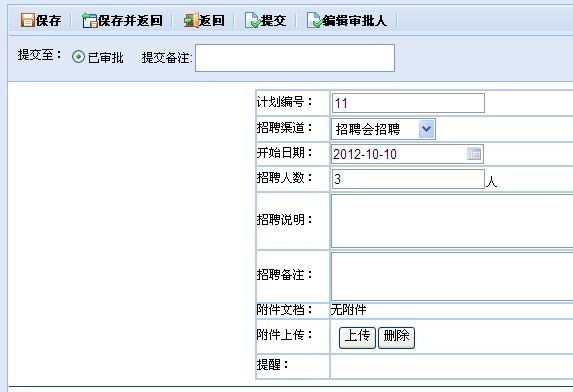Image resolution: width=573 pixels, height=392 pixels.
Task: Focus the 提交备注 text box
Action: pos(295,58)
